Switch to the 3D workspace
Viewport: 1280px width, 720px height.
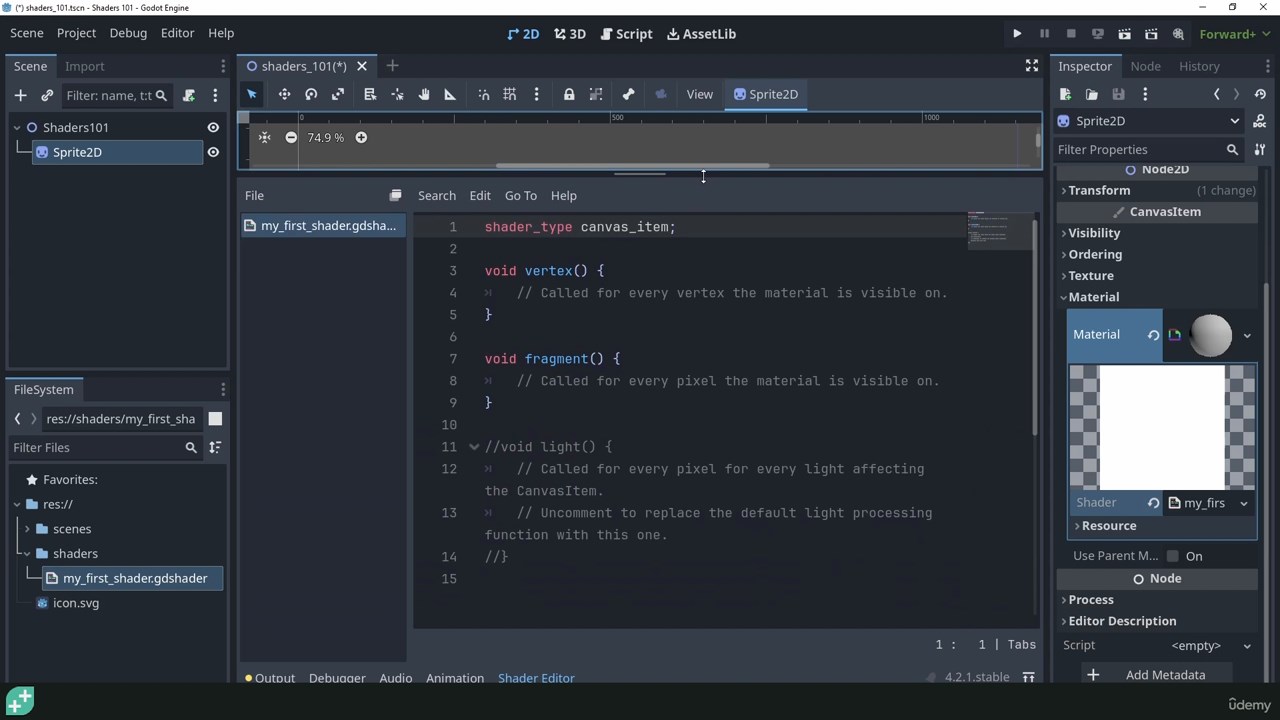coord(570,34)
